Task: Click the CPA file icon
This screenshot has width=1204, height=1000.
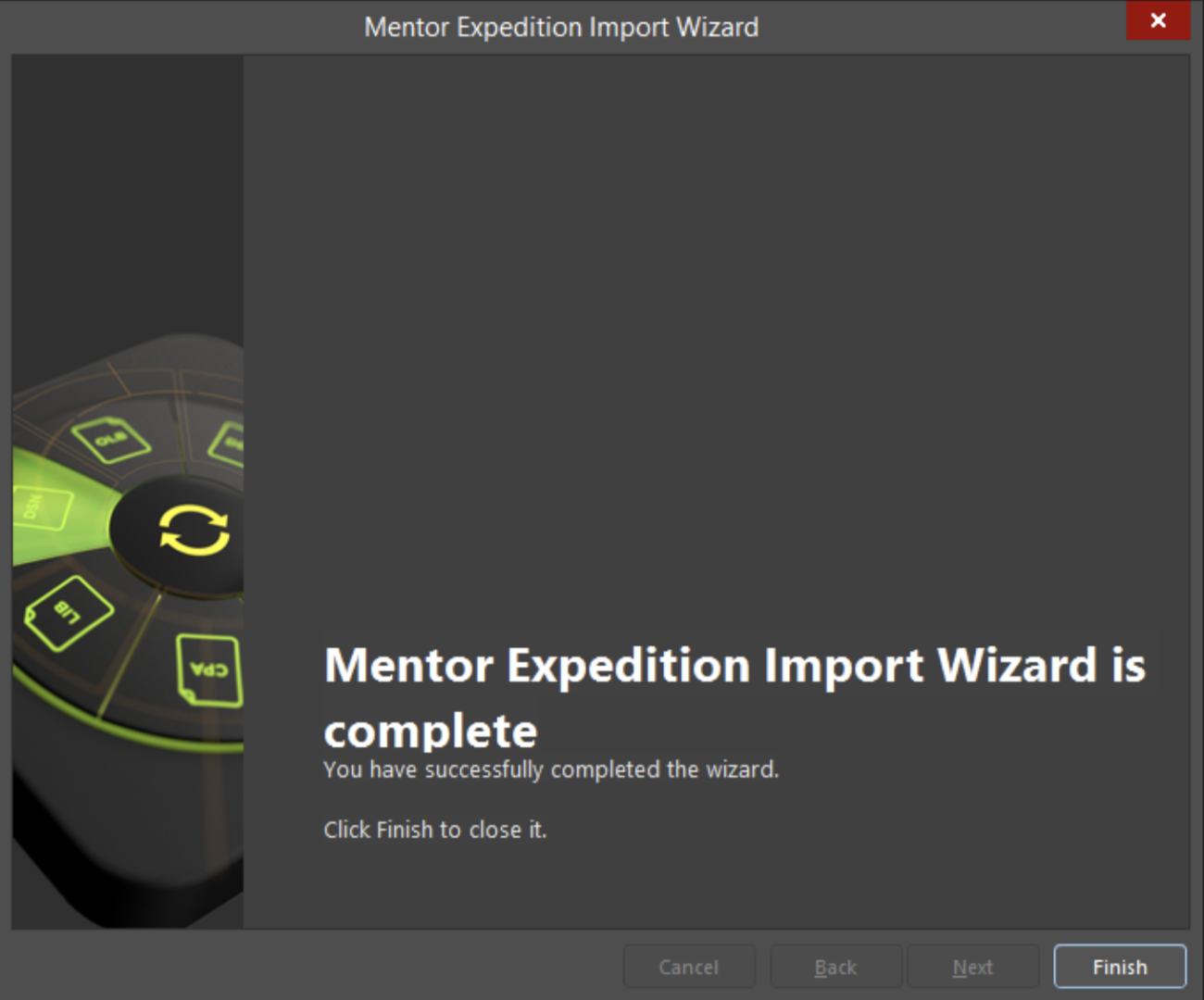Action: tap(208, 670)
